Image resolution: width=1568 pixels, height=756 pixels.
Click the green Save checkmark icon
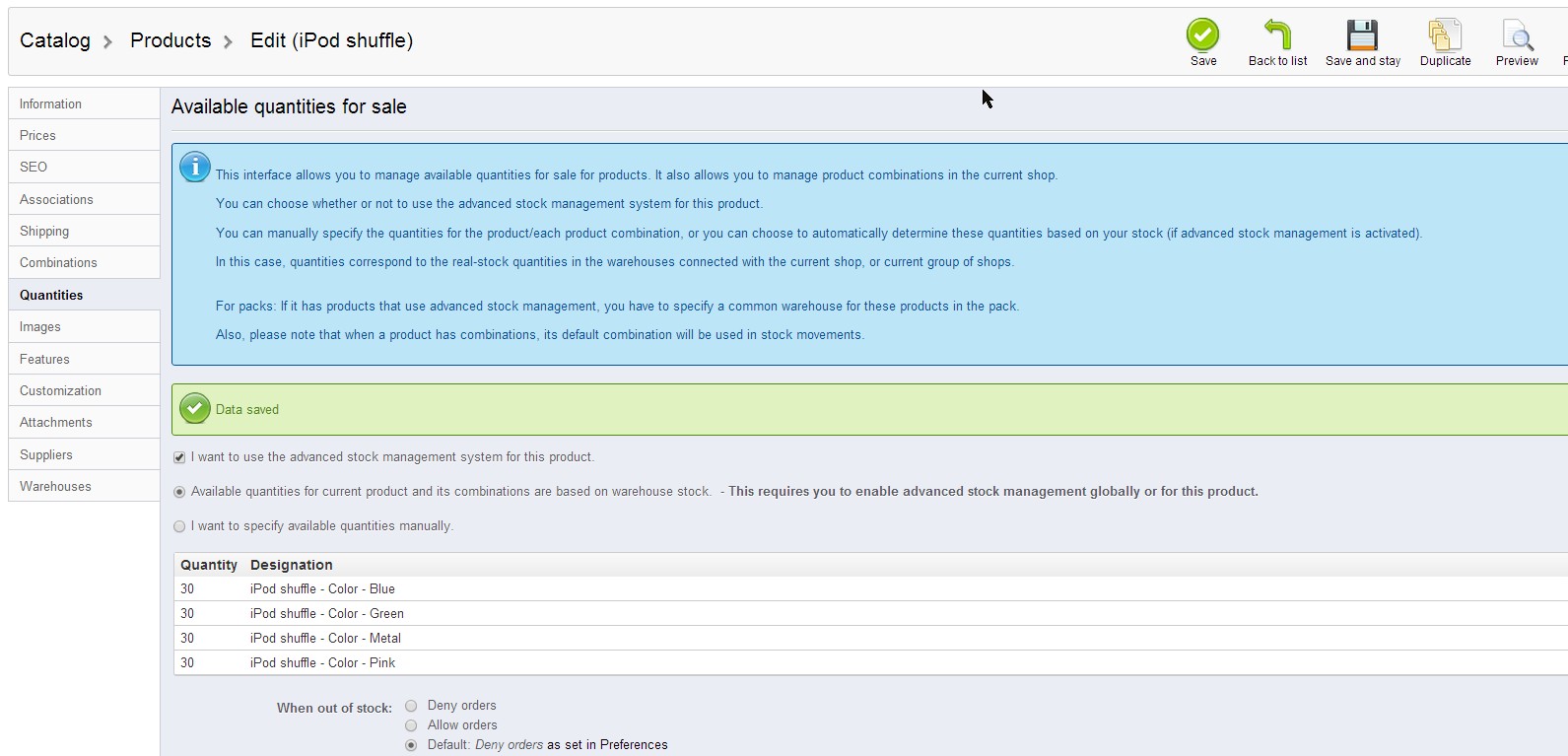coord(1202,34)
